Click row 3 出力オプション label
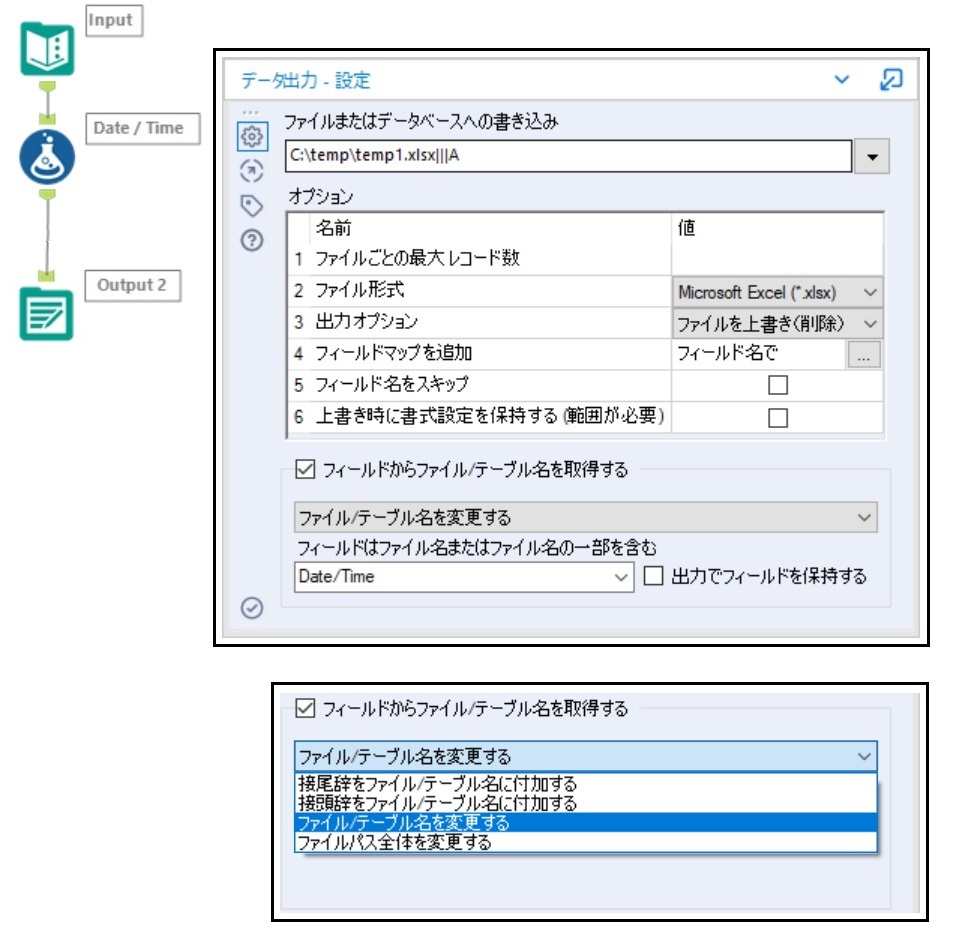 tap(366, 321)
